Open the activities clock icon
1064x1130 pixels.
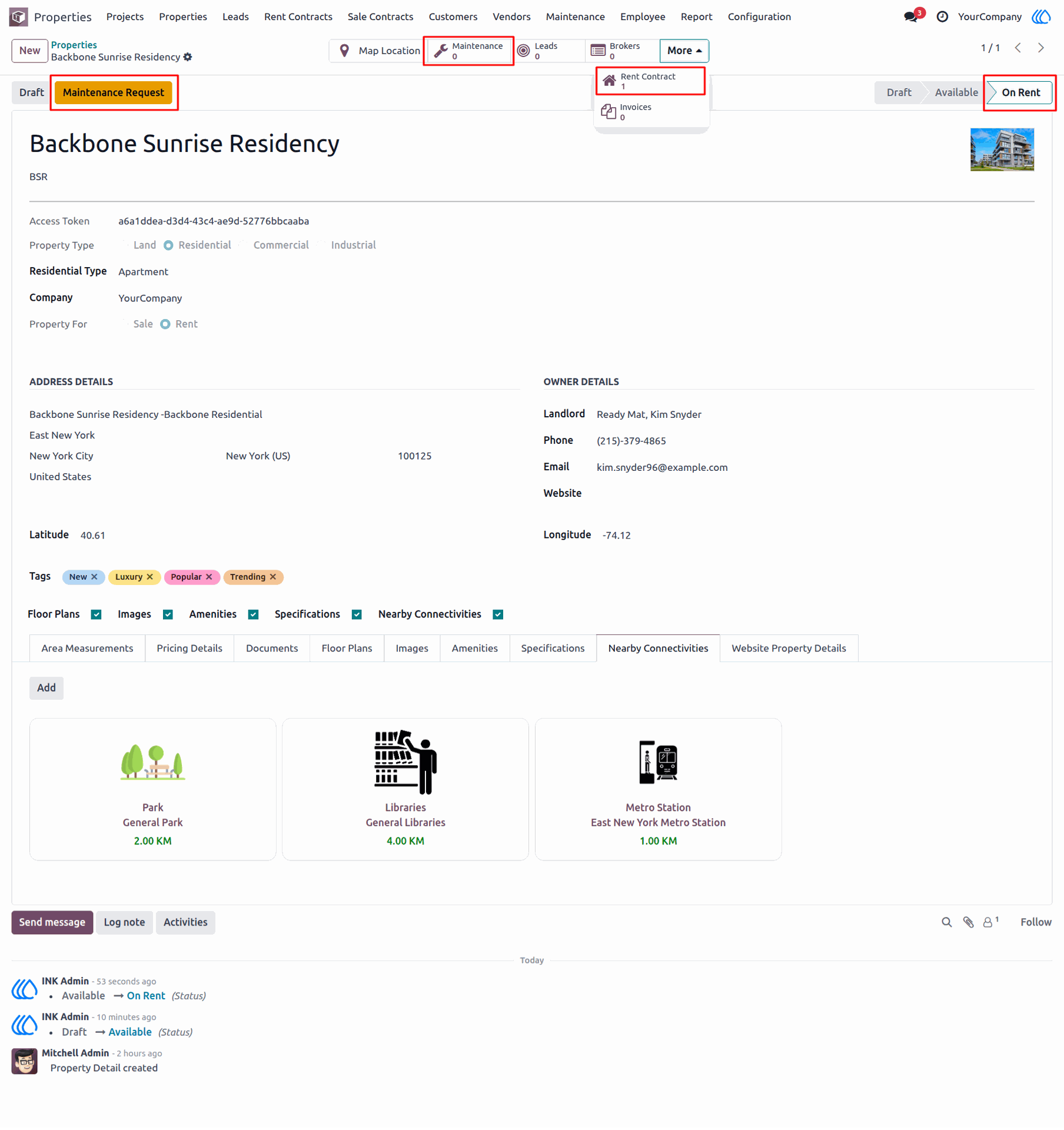[942, 16]
